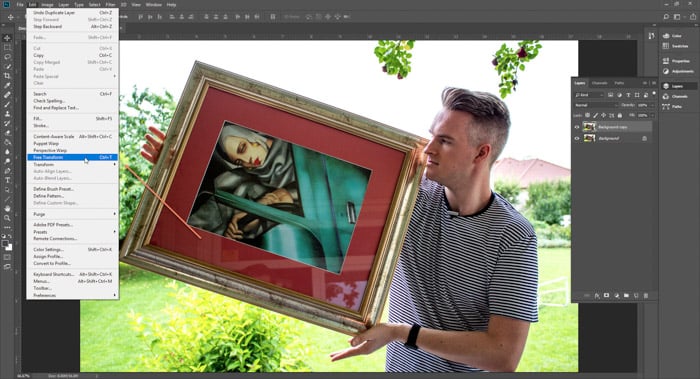
Task: Select the Eyedropper tool
Action: pyautogui.click(x=7, y=85)
